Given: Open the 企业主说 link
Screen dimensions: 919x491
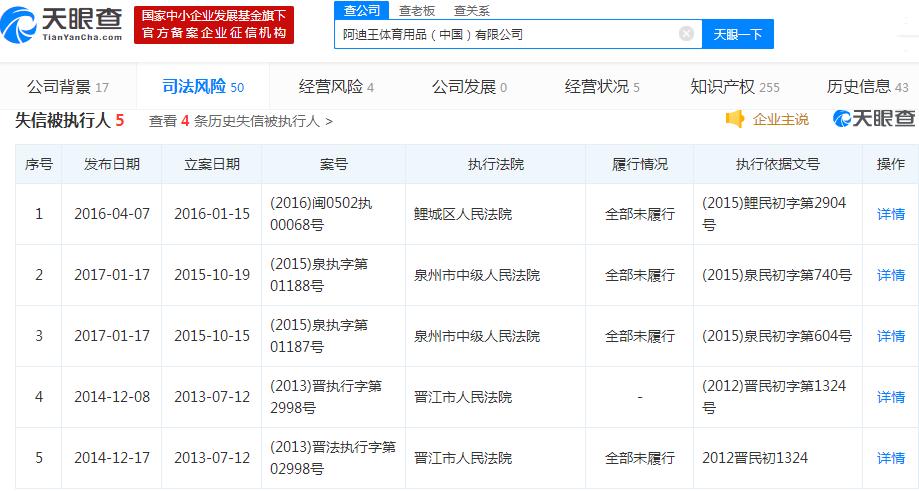Looking at the screenshot, I should [x=780, y=120].
